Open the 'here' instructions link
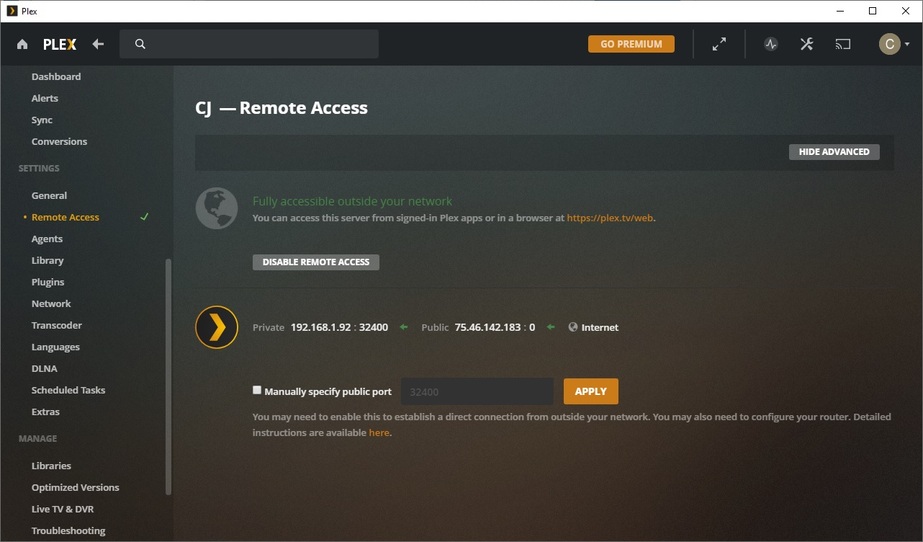The height and width of the screenshot is (542, 923). tap(379, 433)
